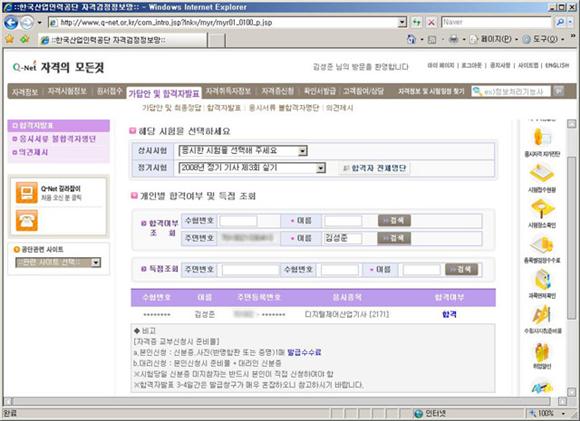Viewport: 580px width, 421px height.
Task: Click 검색 button in the 득점조회 row
Action: (x=461, y=269)
